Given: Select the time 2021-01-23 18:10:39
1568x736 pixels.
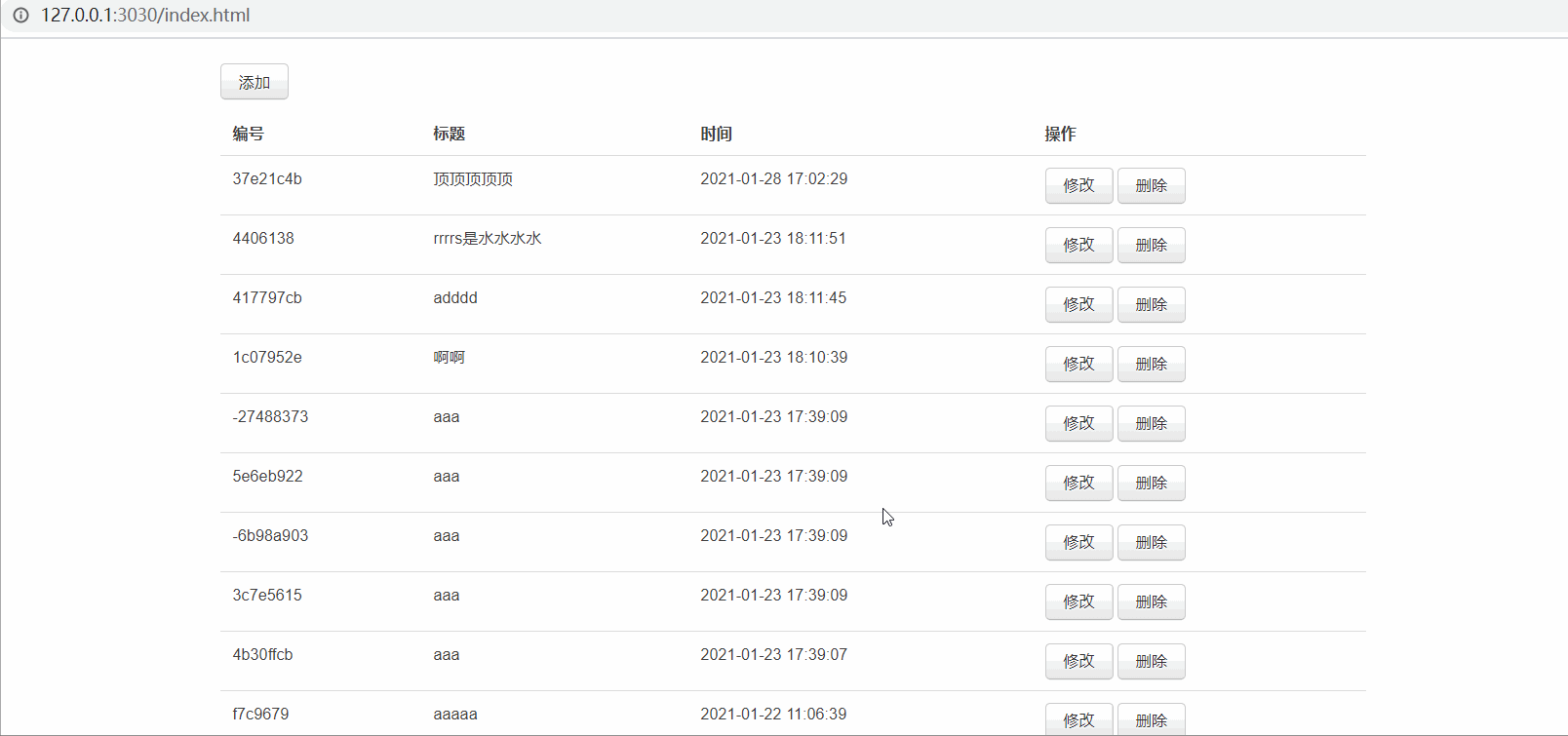Looking at the screenshot, I should point(774,358).
